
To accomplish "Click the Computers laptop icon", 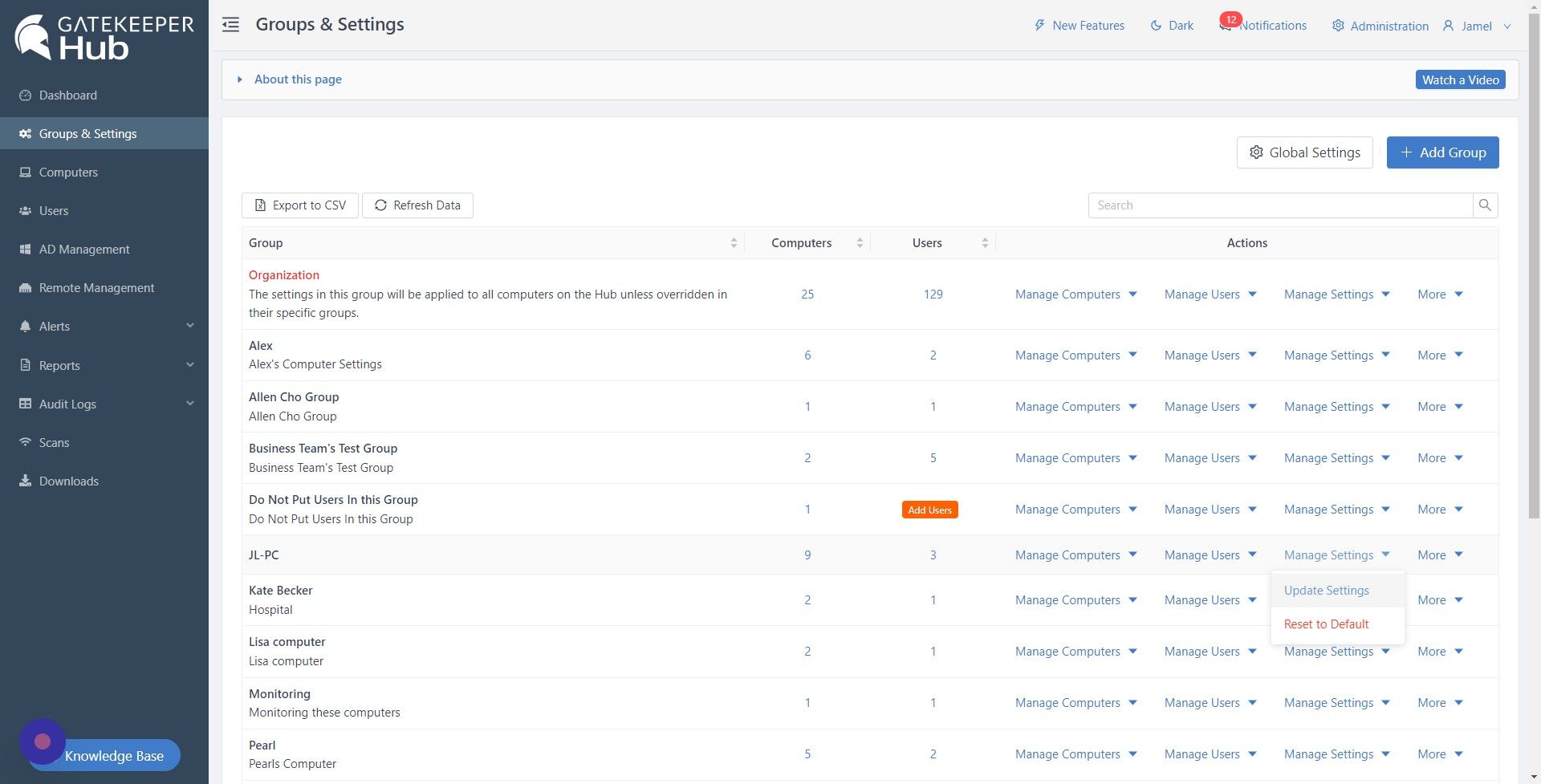I will click(25, 173).
